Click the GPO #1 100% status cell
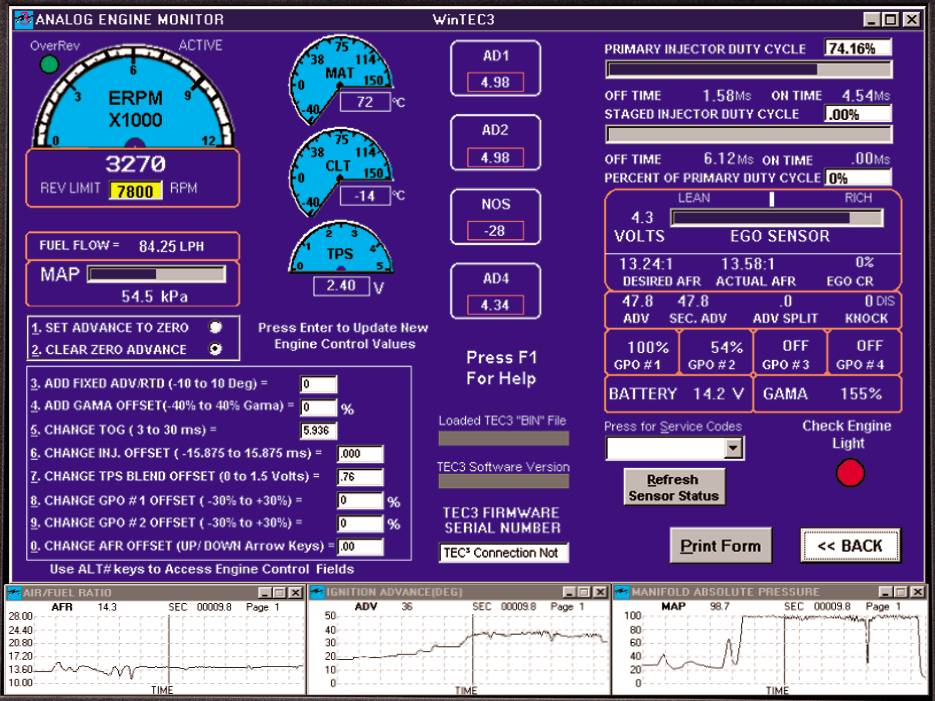 click(x=642, y=354)
